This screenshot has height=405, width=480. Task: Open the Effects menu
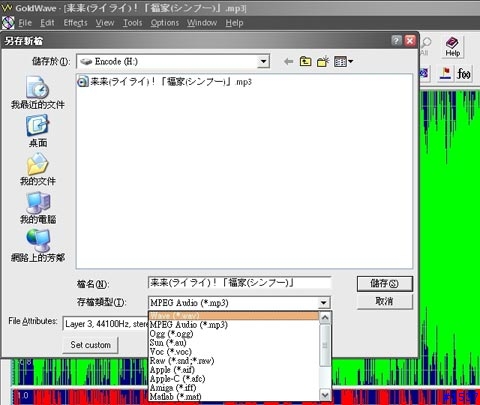coord(75,23)
